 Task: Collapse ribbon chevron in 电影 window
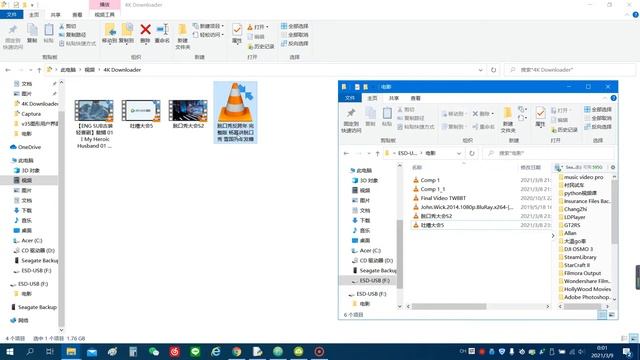604,98
